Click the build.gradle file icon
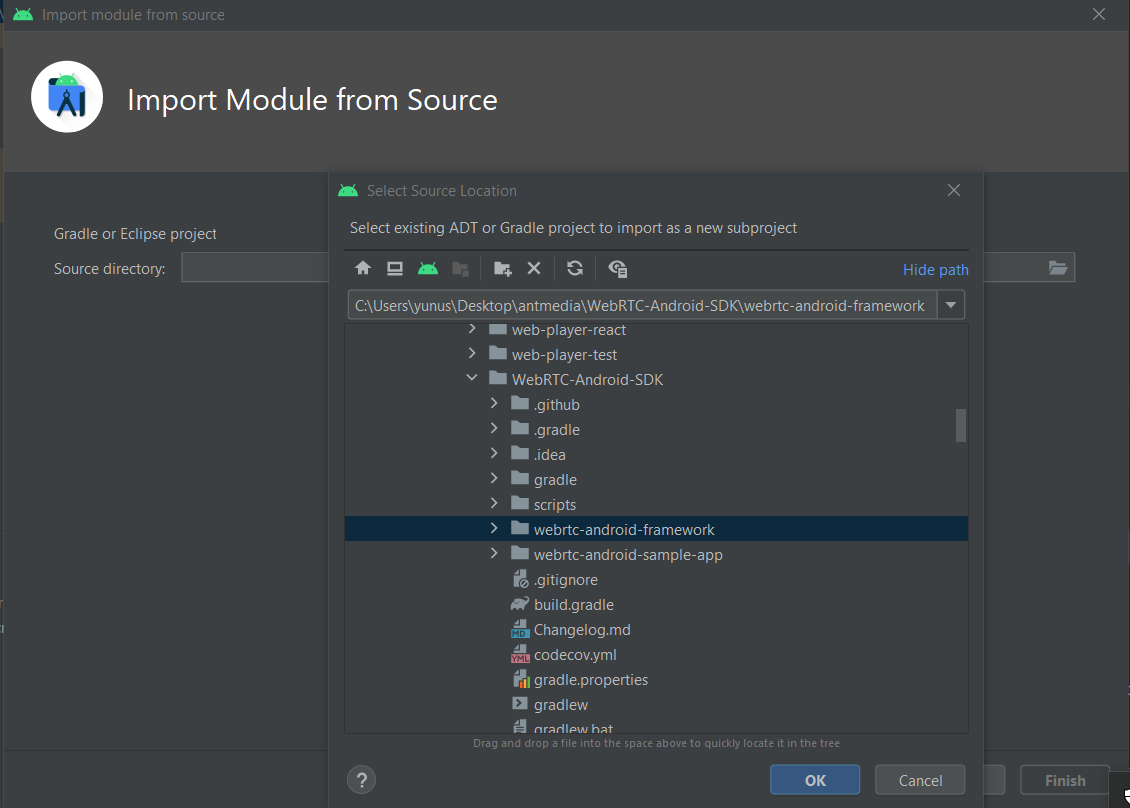Screen dimensions: 1130x808 click(520, 604)
